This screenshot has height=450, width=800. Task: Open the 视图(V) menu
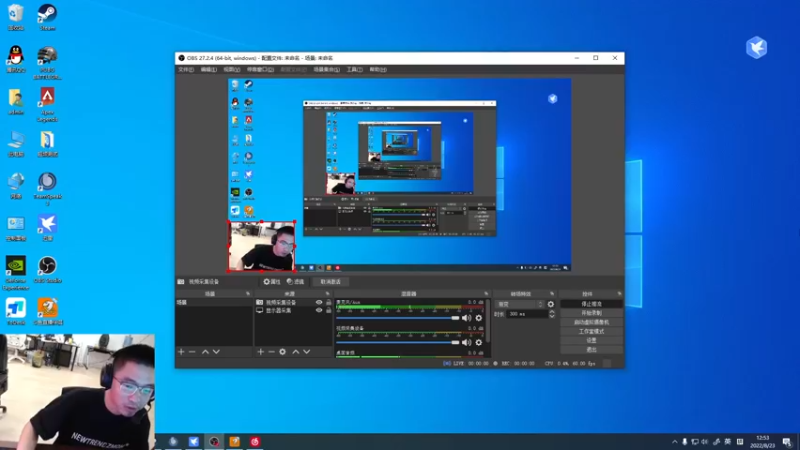[231, 69]
